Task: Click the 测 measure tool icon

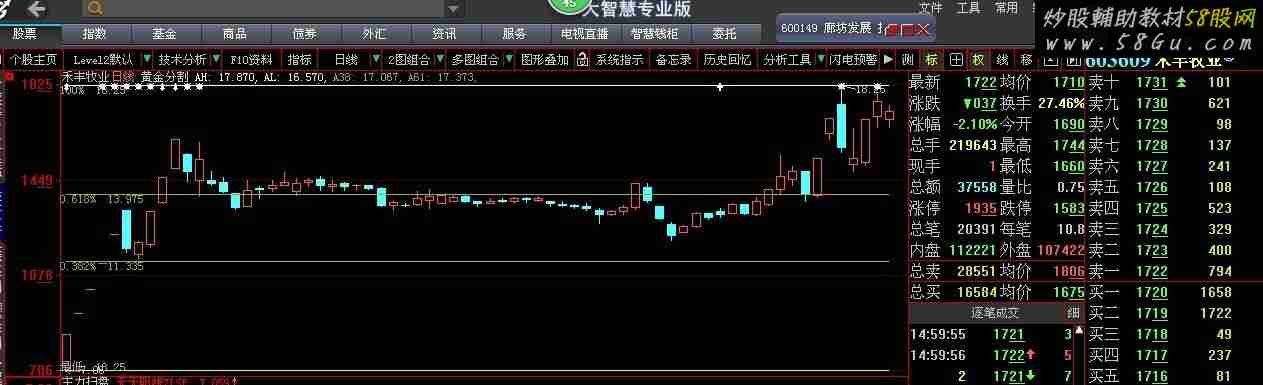Action: pos(907,60)
